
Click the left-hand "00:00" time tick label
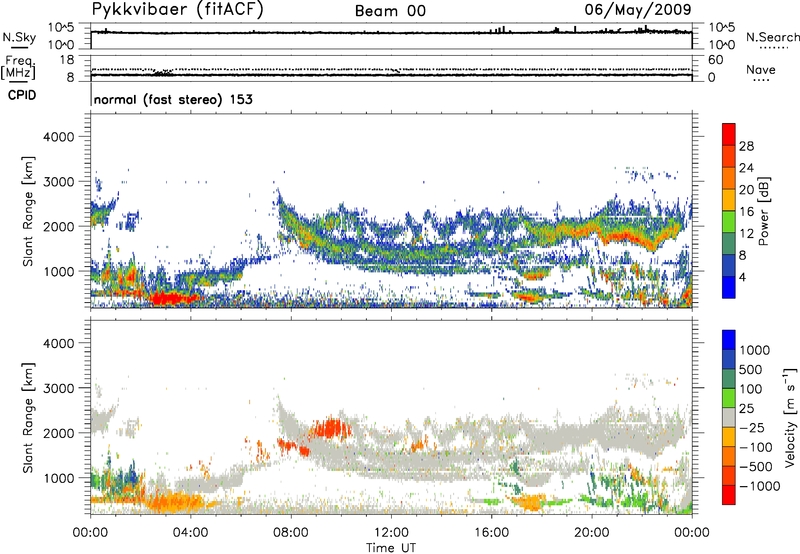point(90,533)
